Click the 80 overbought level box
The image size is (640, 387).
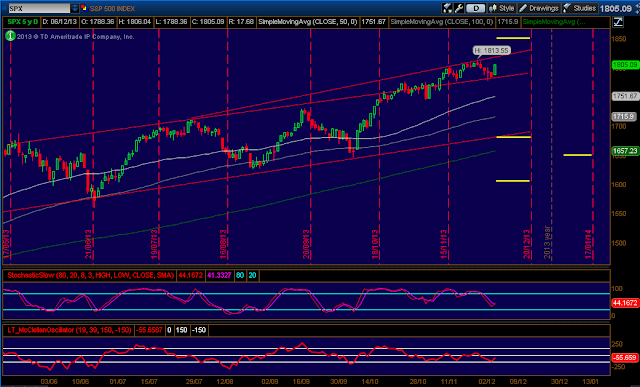240,276
